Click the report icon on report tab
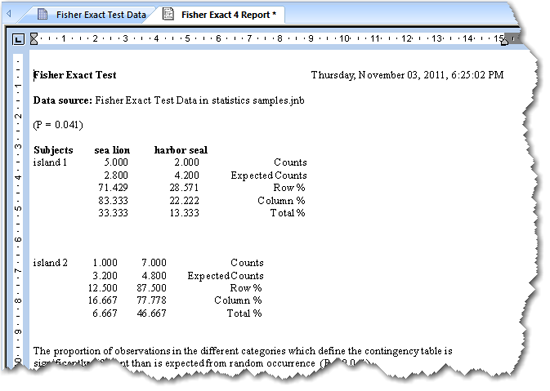This screenshot has height=391, width=550. 168,14
